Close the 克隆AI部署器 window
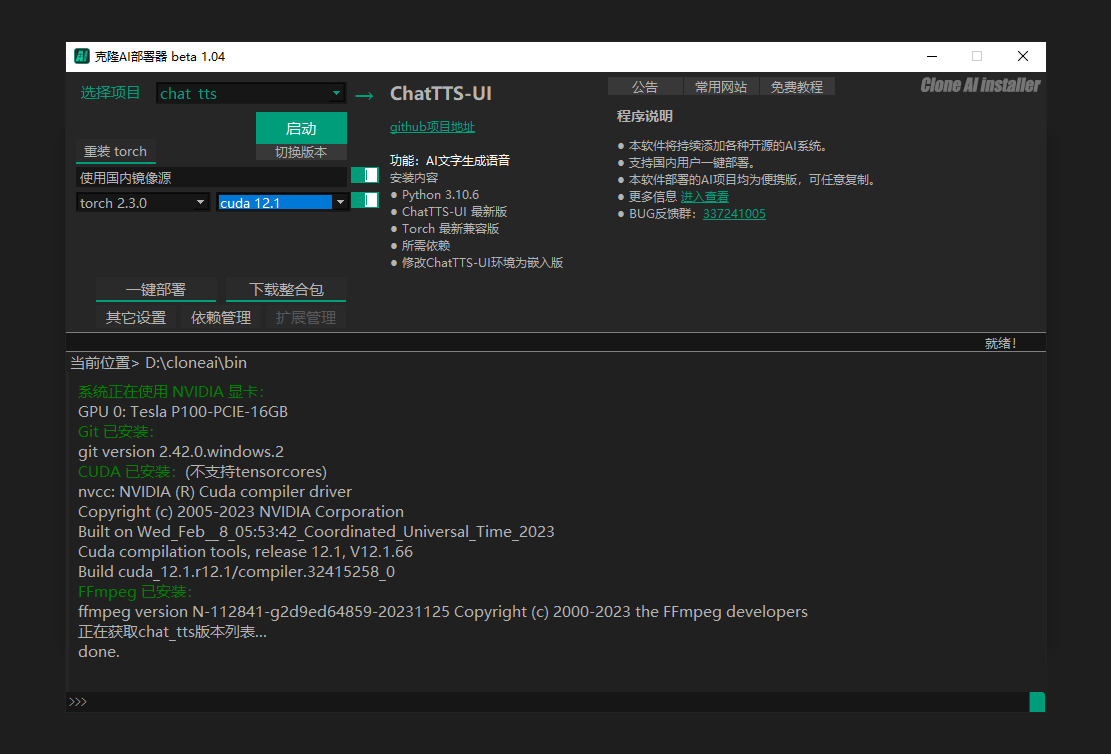Image resolution: width=1111 pixels, height=754 pixels. 1022,56
